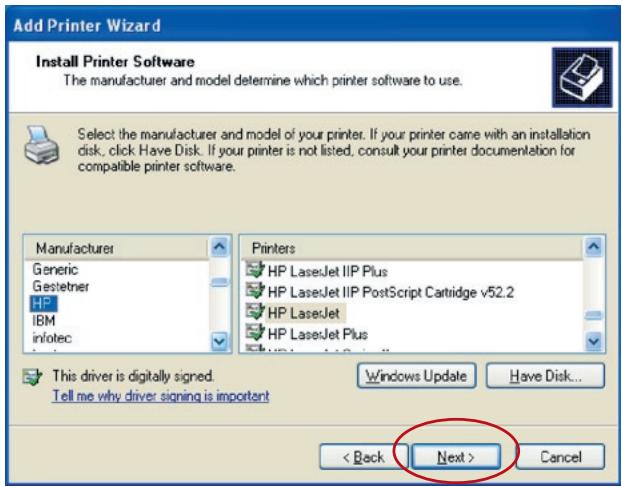Select infotec manufacturer entry
The image size is (623, 487).
tap(52, 338)
